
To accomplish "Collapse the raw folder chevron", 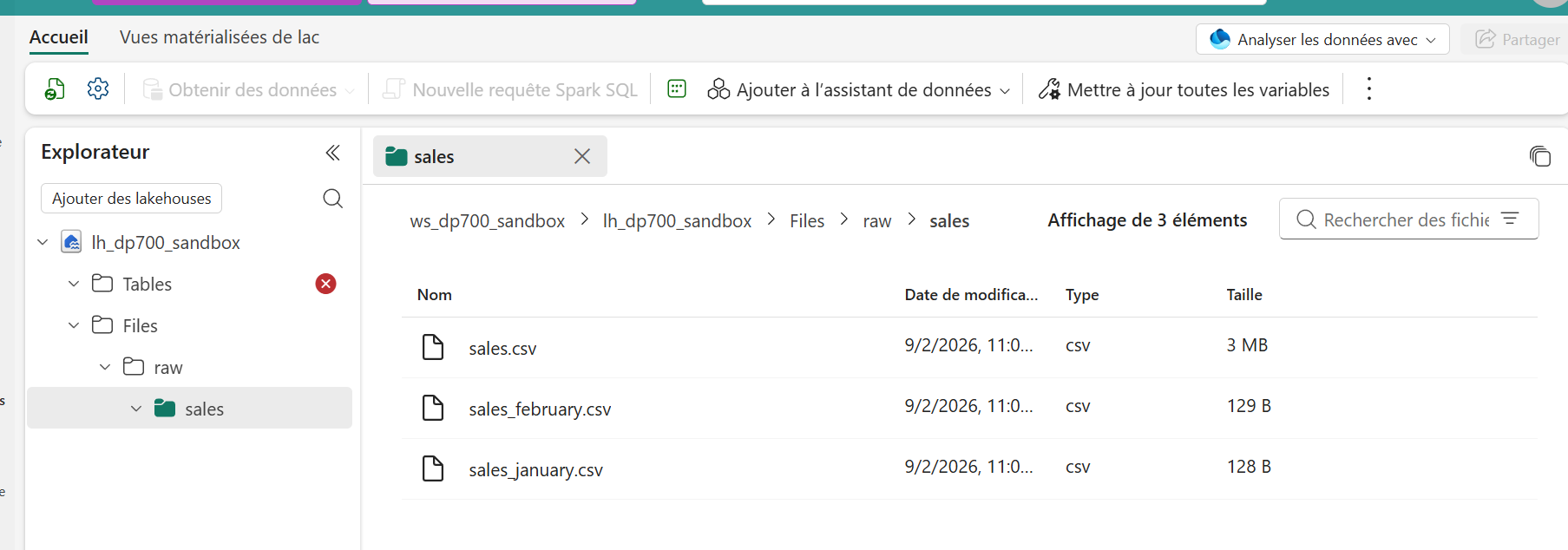I will [105, 367].
